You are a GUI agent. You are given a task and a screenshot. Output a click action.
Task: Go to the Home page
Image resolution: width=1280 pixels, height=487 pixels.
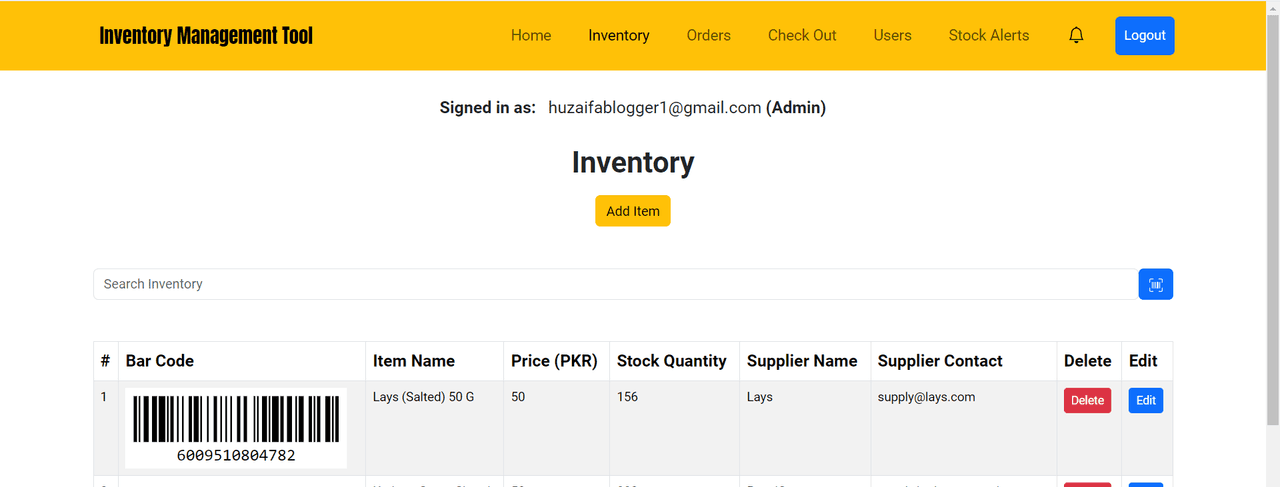click(531, 36)
